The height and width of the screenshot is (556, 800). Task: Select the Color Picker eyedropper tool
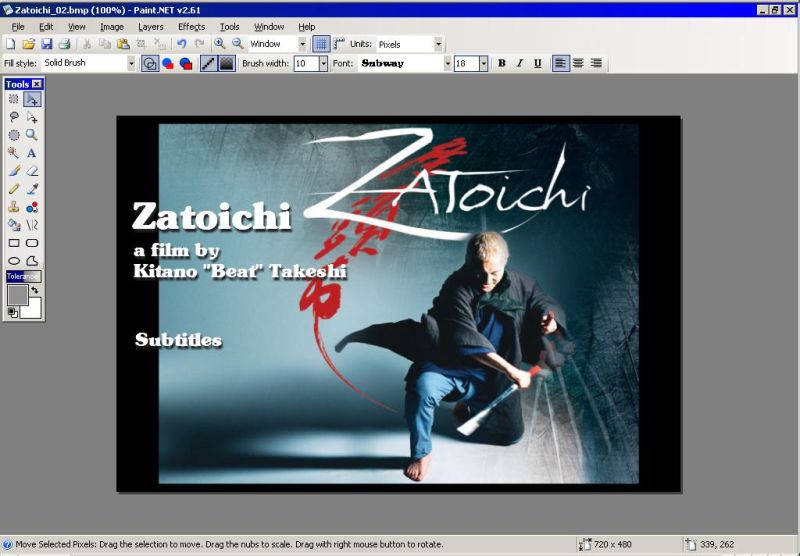click(x=32, y=189)
